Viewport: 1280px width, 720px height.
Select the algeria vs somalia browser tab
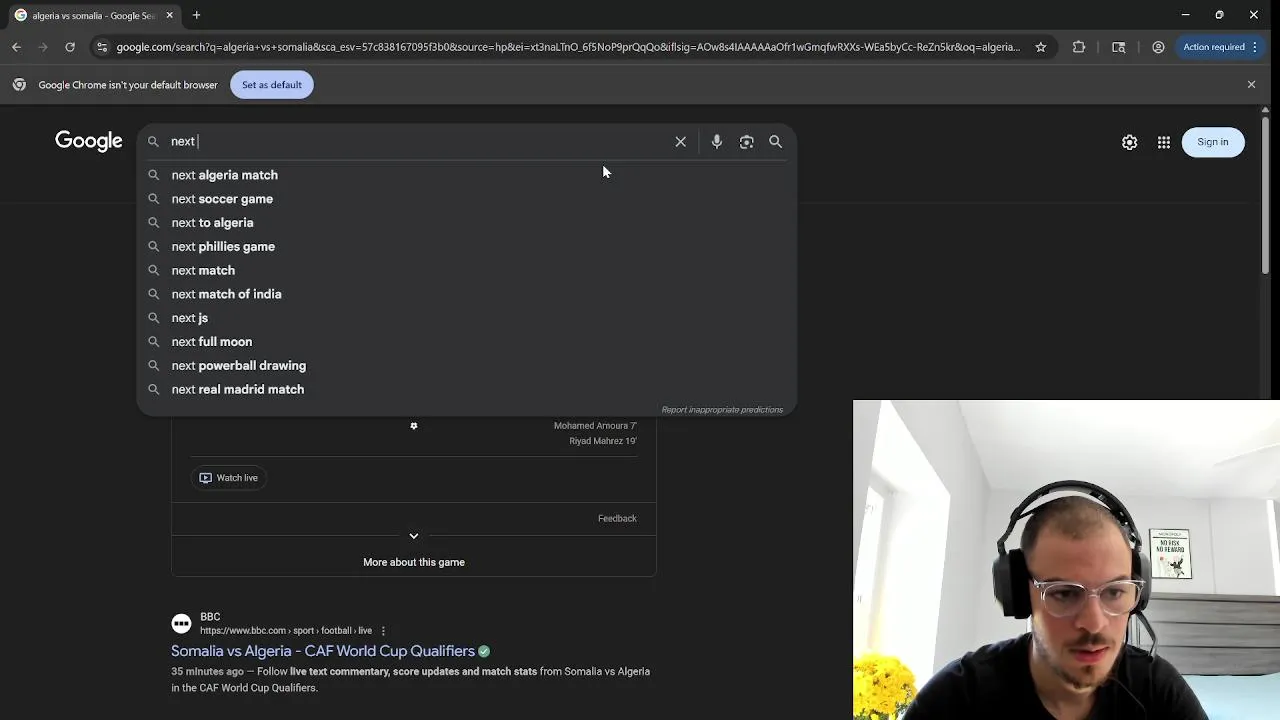pyautogui.click(x=93, y=15)
